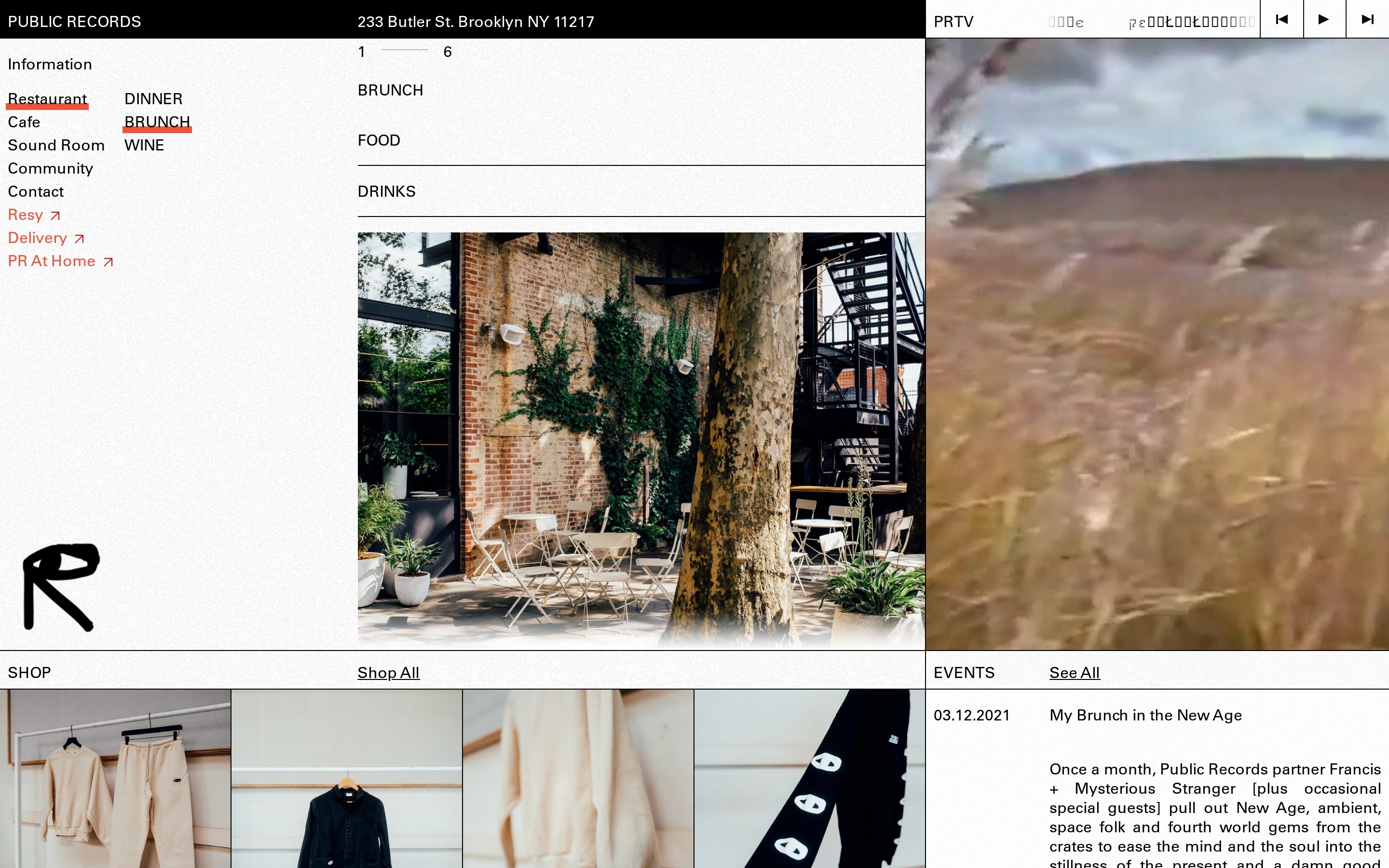Click Shop All link
Image resolution: width=1389 pixels, height=868 pixels.
[x=389, y=673]
